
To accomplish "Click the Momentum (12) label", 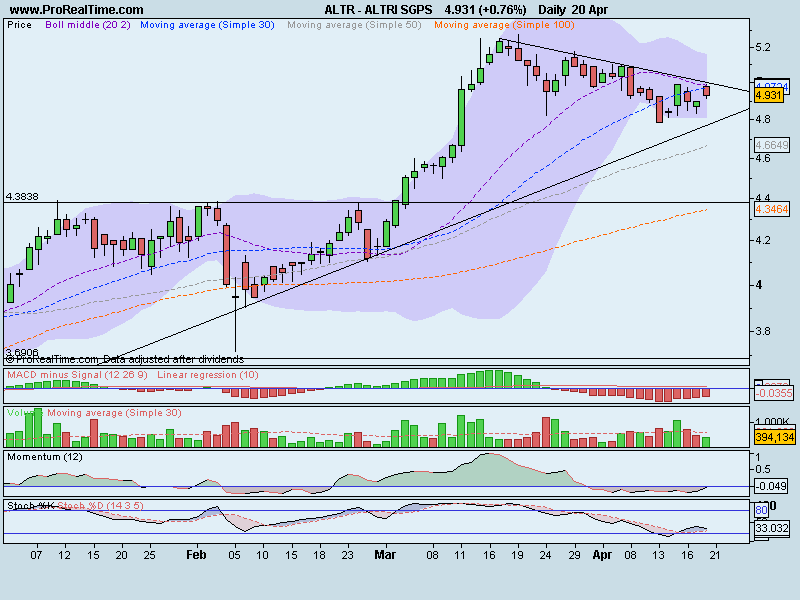I will 45,457.
